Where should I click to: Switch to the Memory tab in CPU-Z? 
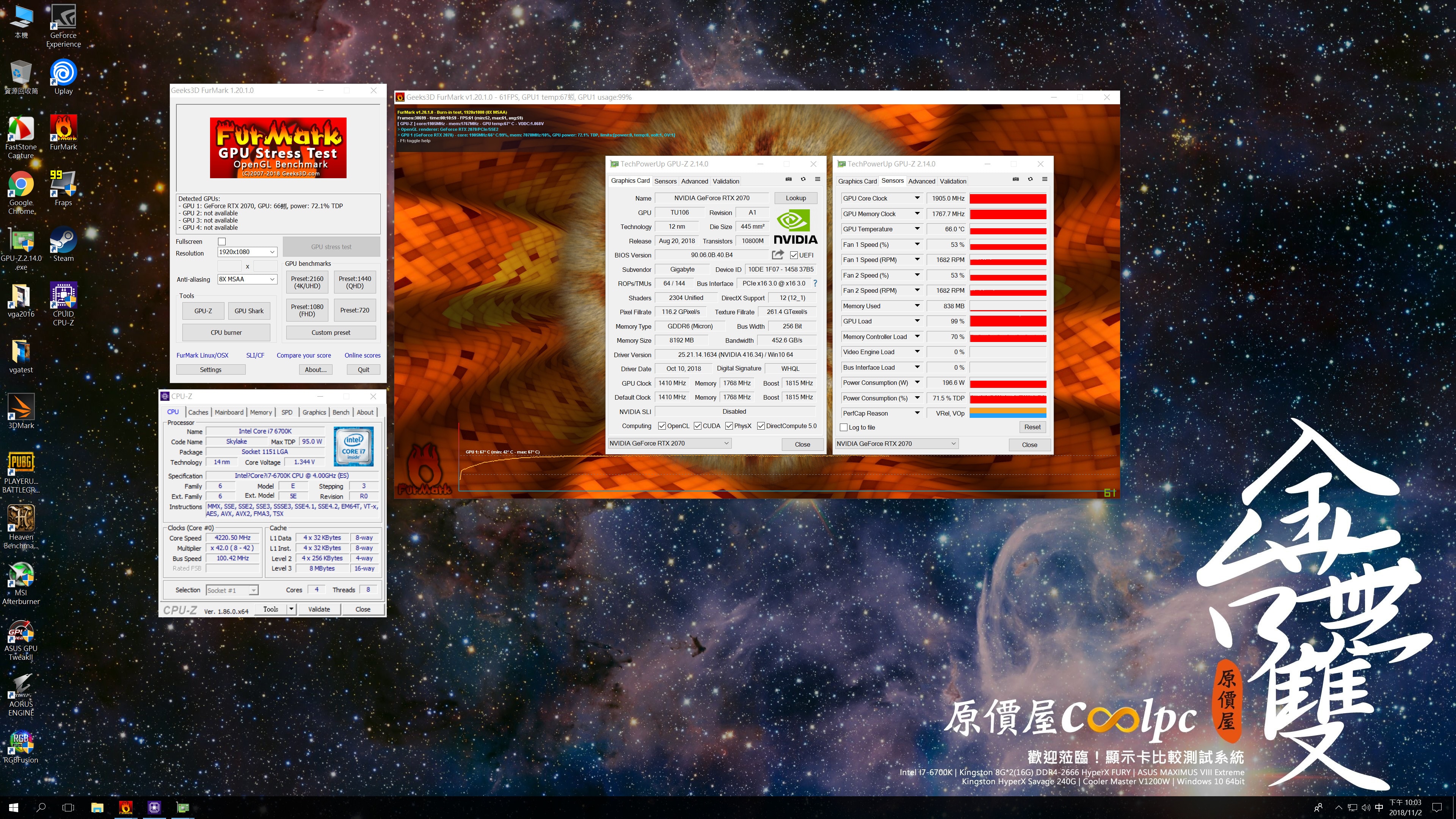[260, 412]
